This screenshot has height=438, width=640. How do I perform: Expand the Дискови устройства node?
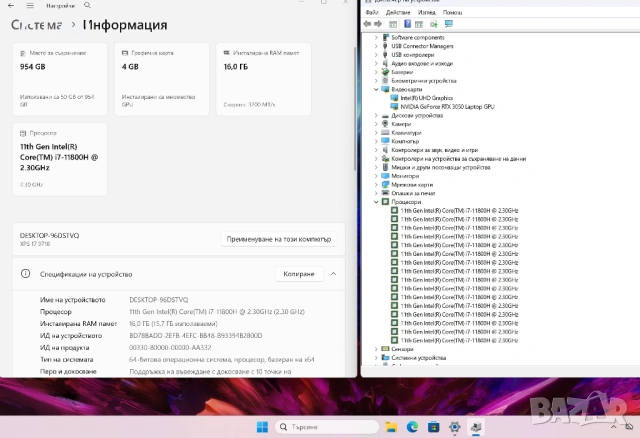click(x=376, y=115)
